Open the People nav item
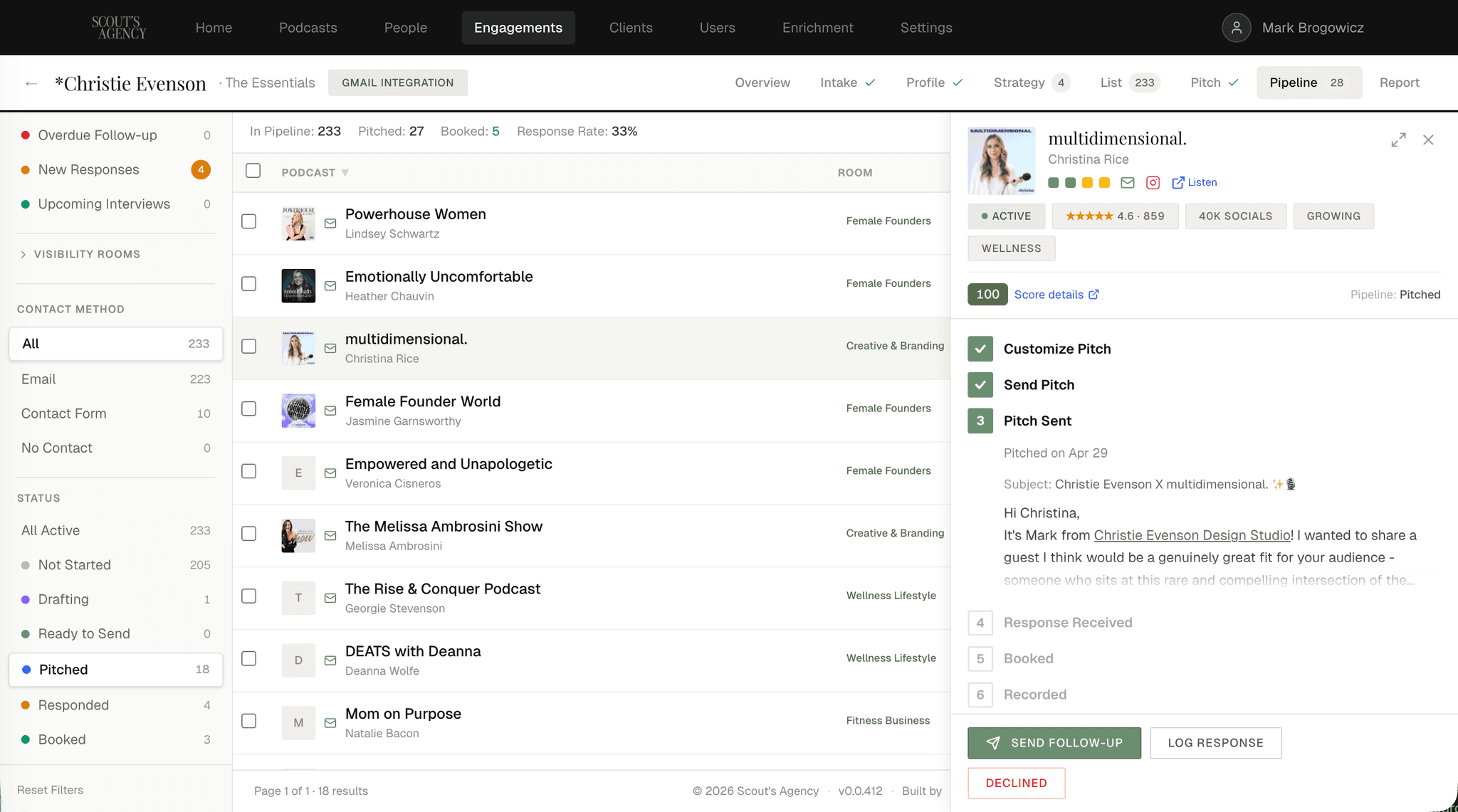This screenshot has width=1458, height=812. coord(406,28)
